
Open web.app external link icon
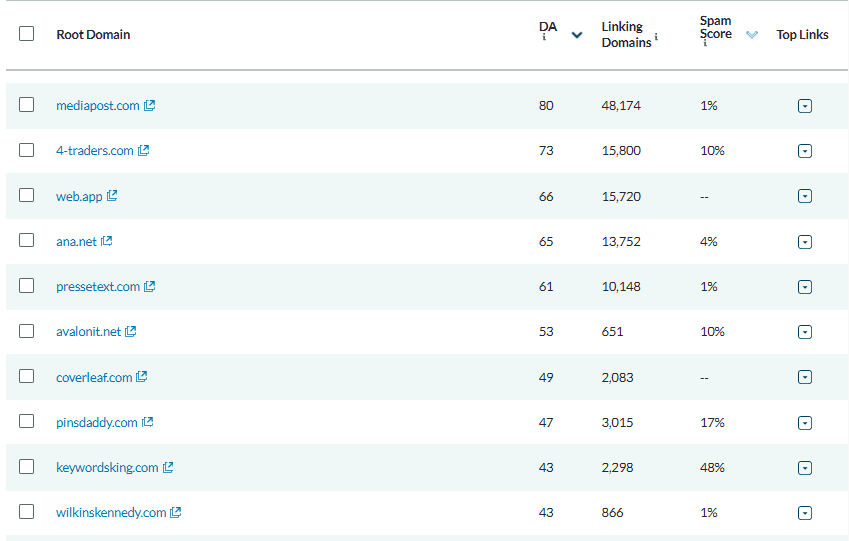(112, 196)
